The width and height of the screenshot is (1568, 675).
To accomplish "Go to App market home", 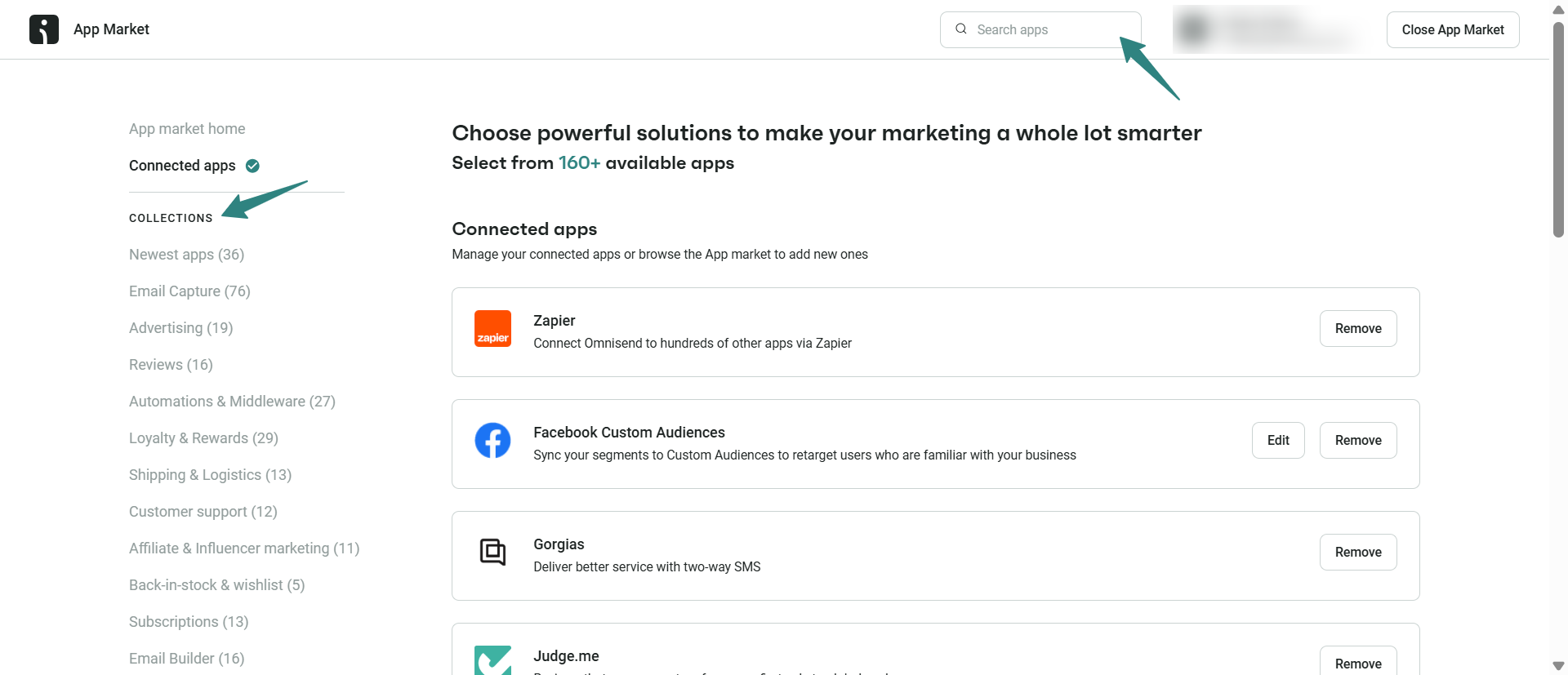I will click(x=187, y=129).
